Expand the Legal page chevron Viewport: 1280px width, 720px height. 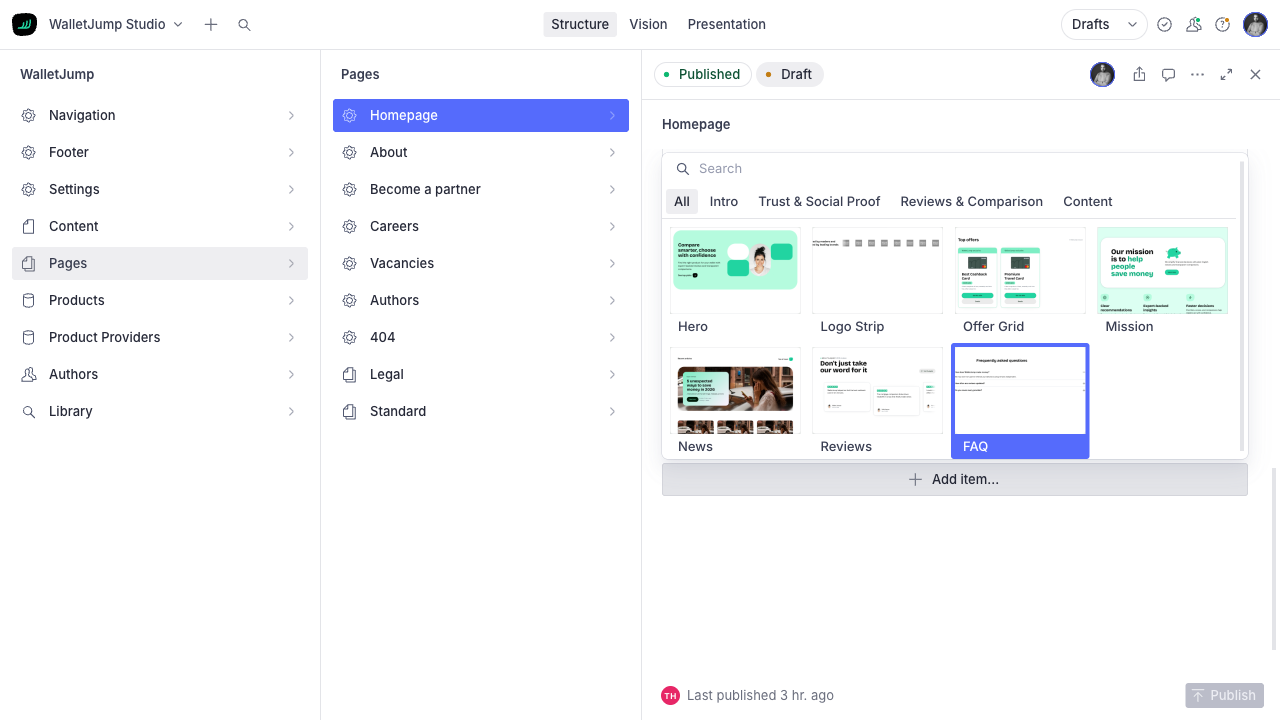pyautogui.click(x=612, y=374)
